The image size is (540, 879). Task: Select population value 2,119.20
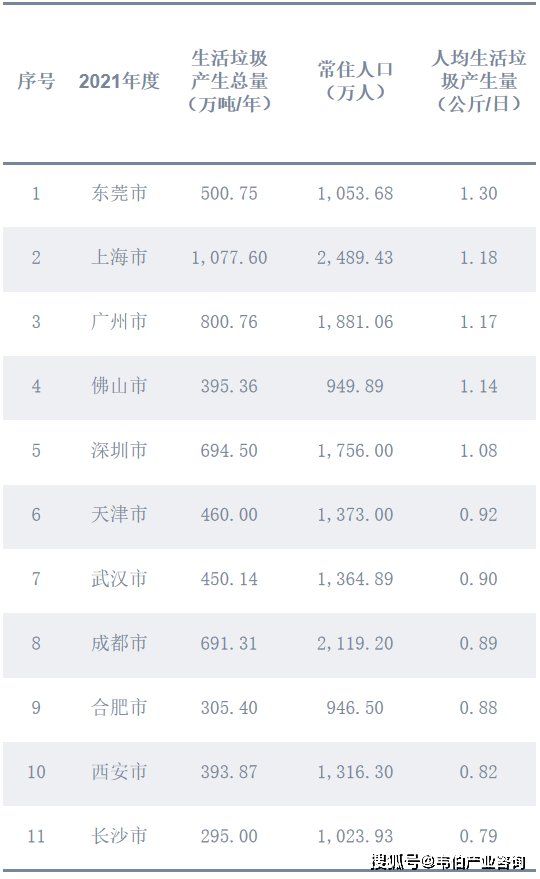(x=355, y=644)
